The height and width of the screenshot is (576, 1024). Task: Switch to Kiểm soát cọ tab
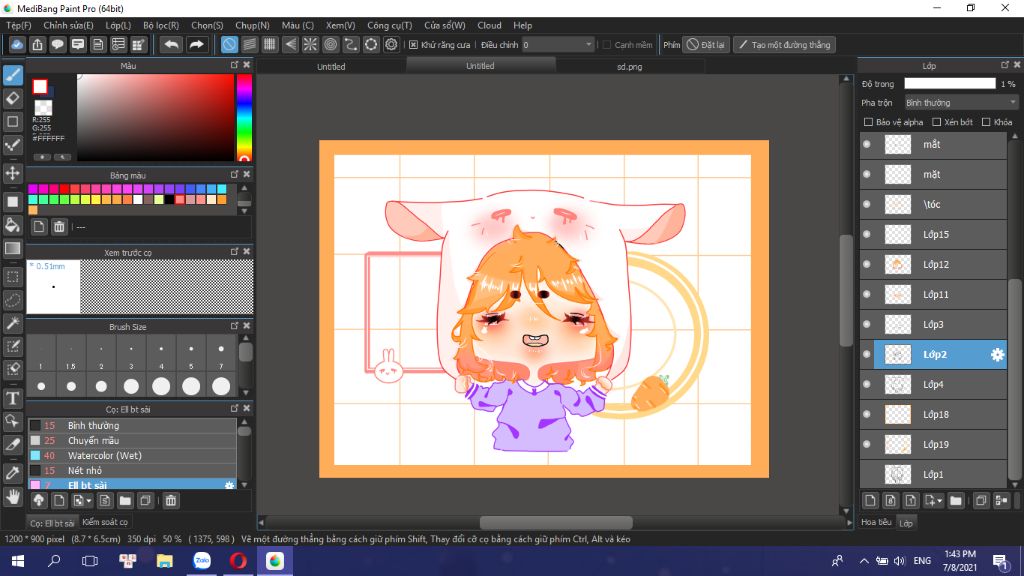point(105,522)
